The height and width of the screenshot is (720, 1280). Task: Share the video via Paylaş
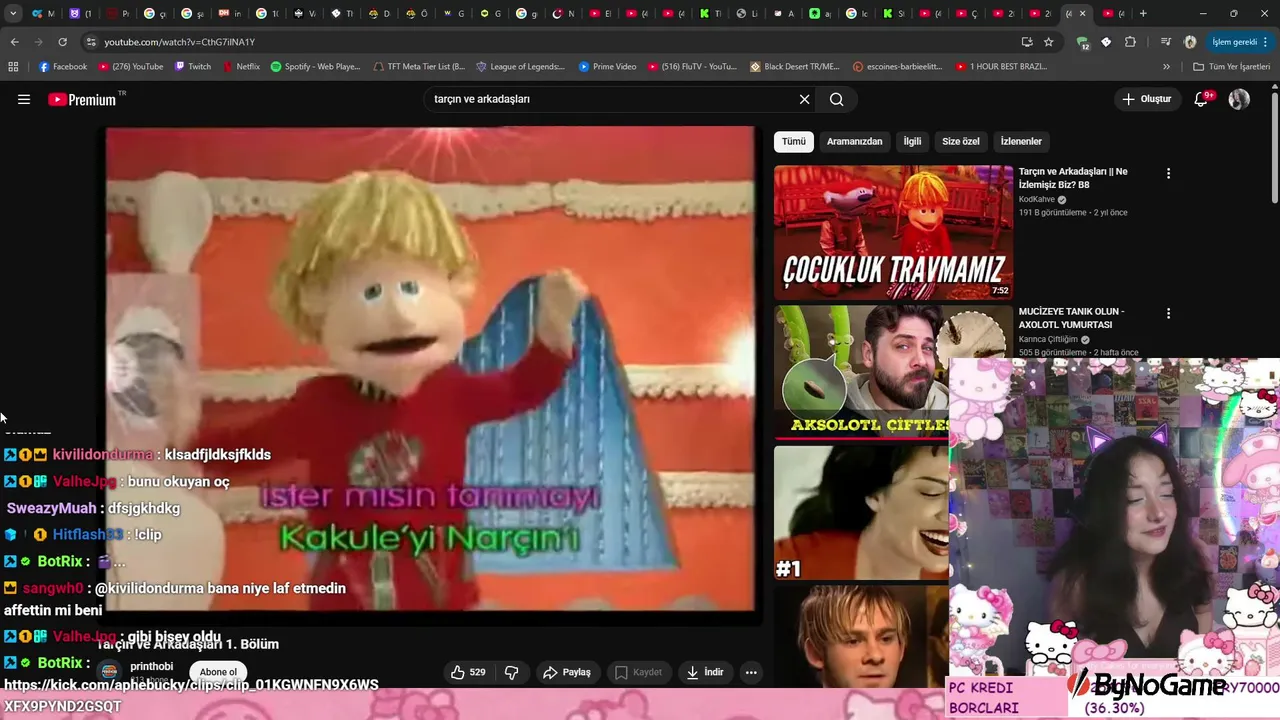click(x=566, y=672)
